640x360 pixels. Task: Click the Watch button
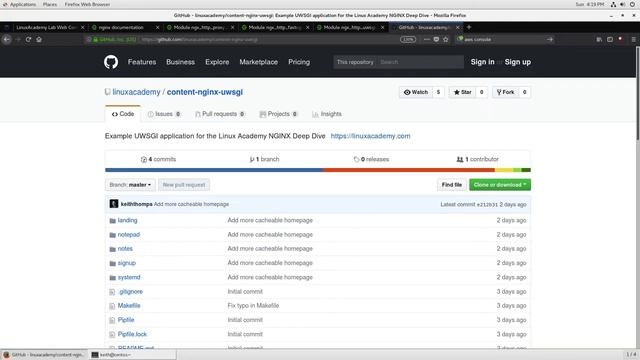click(416, 92)
